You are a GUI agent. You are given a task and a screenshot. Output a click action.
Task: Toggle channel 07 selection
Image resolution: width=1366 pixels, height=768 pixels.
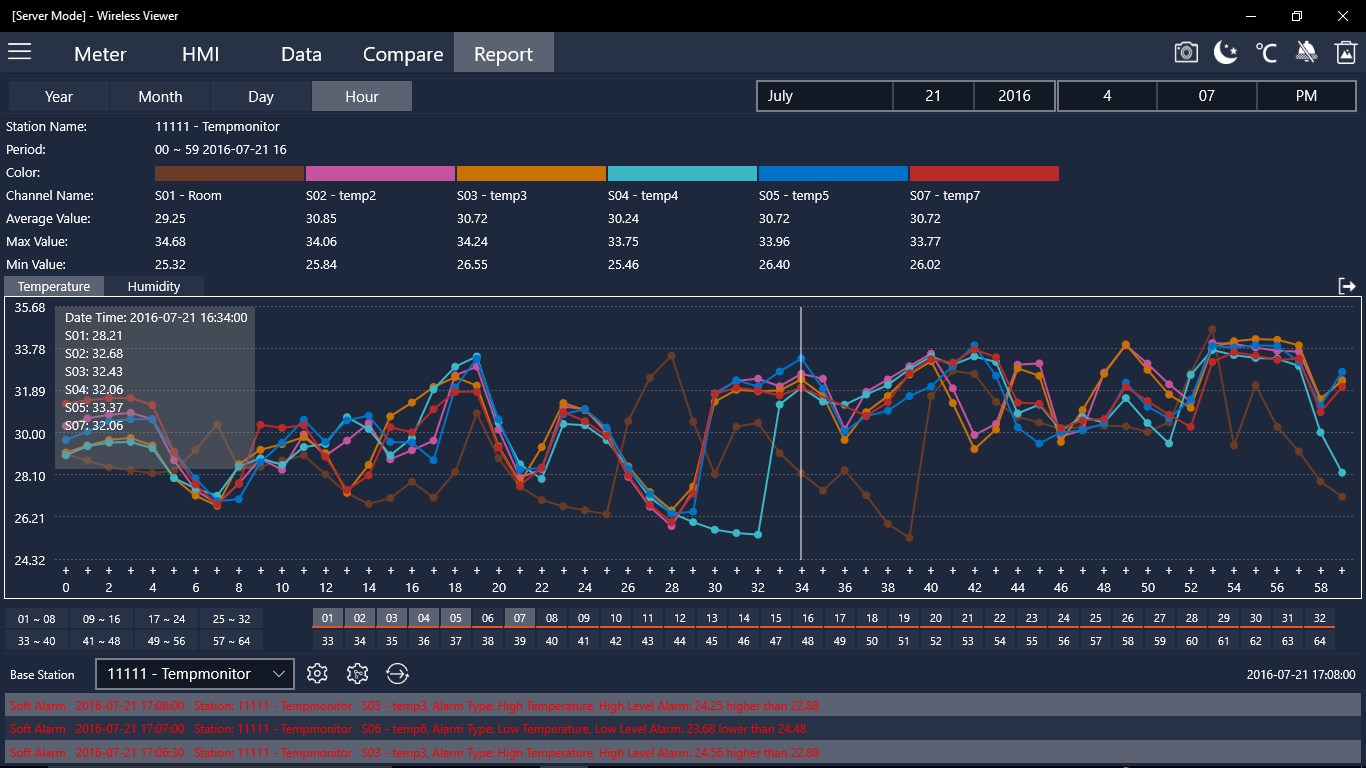click(519, 618)
